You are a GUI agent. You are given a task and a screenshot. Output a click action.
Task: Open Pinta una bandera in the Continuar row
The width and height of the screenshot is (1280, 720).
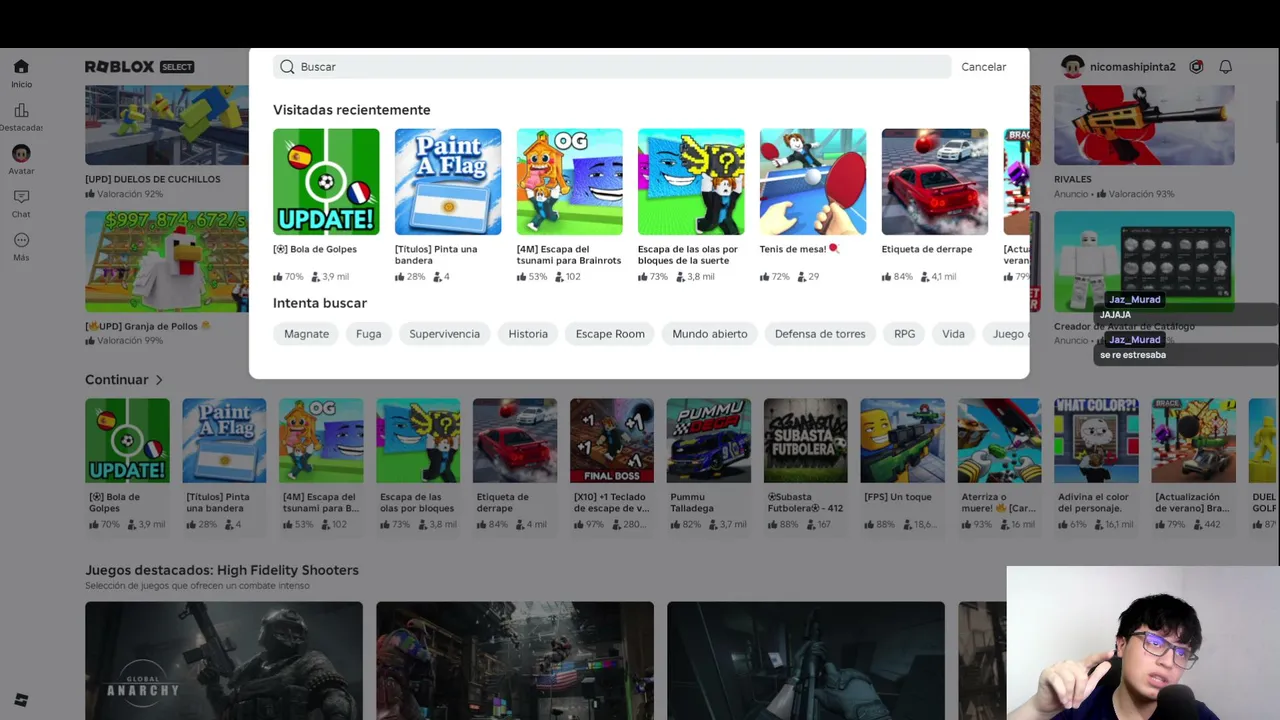[x=224, y=441]
